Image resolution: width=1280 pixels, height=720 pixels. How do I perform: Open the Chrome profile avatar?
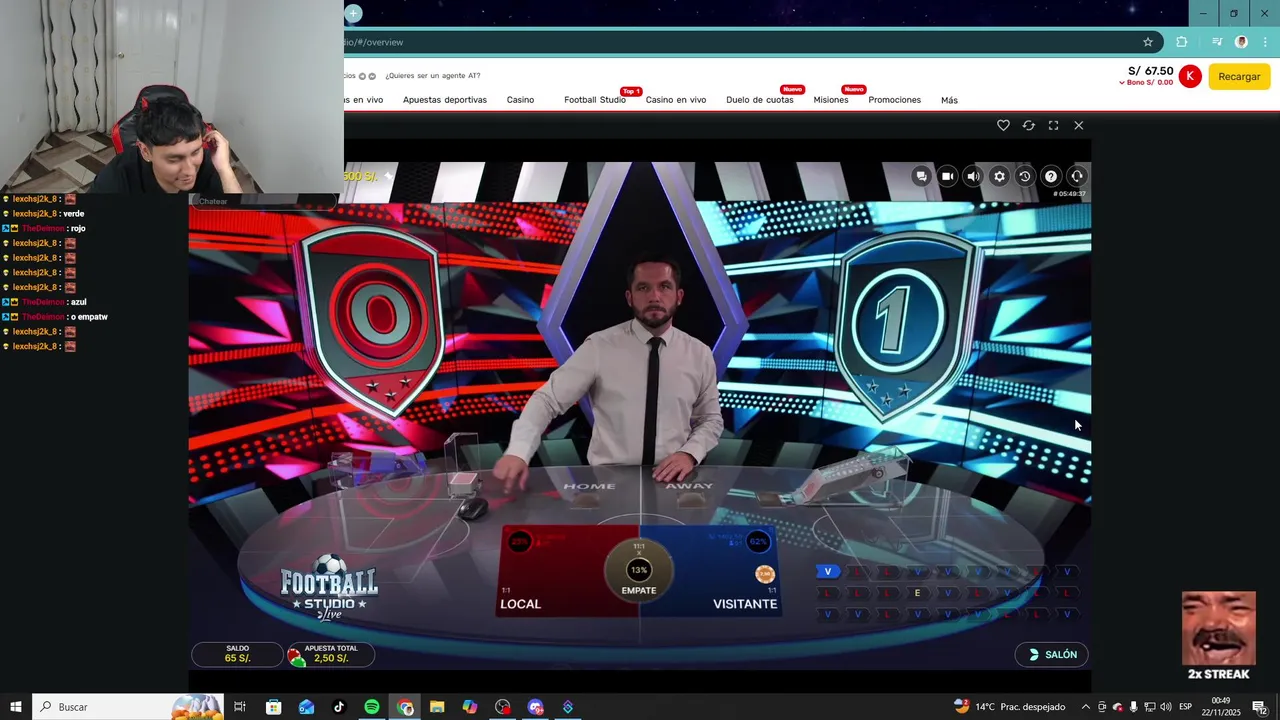tap(1241, 42)
